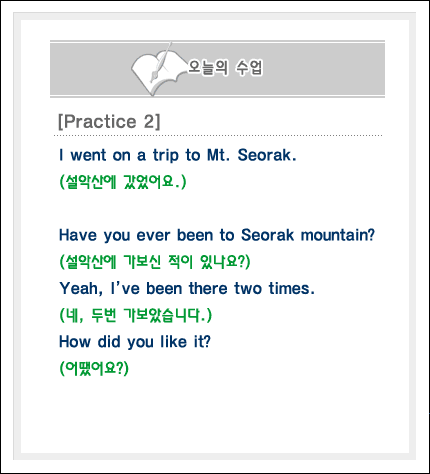Viewport: 430px width, 474px height.
Task: Click the 오늘의 수업 header title
Action: click(x=225, y=68)
